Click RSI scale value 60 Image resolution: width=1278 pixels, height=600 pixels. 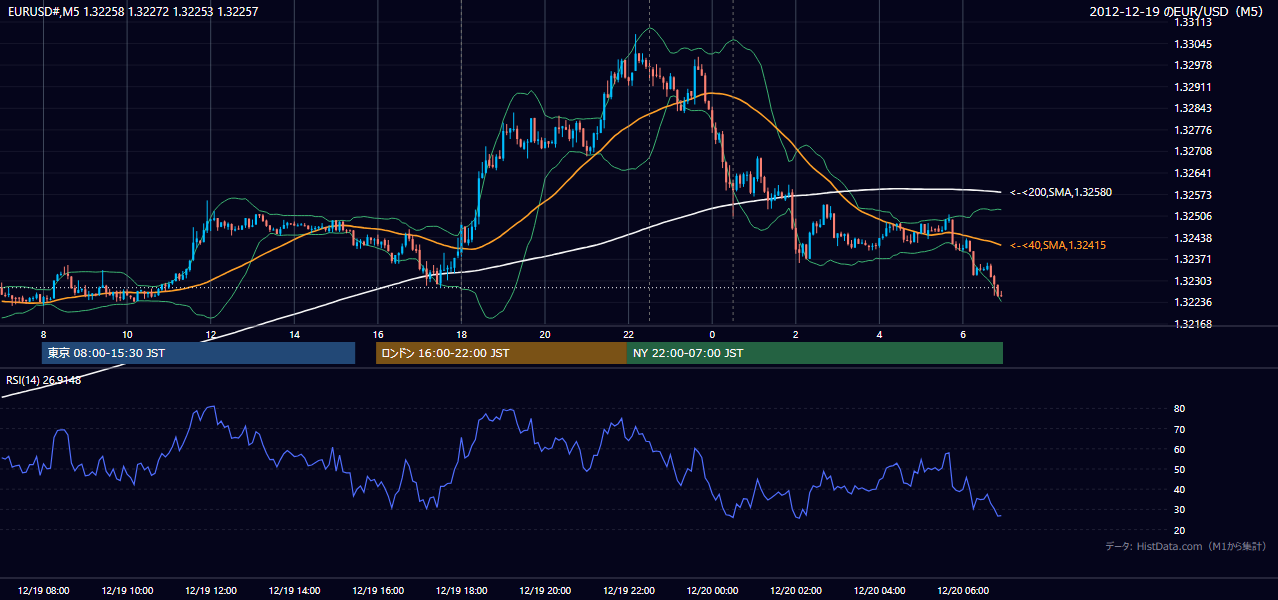tap(1179, 449)
